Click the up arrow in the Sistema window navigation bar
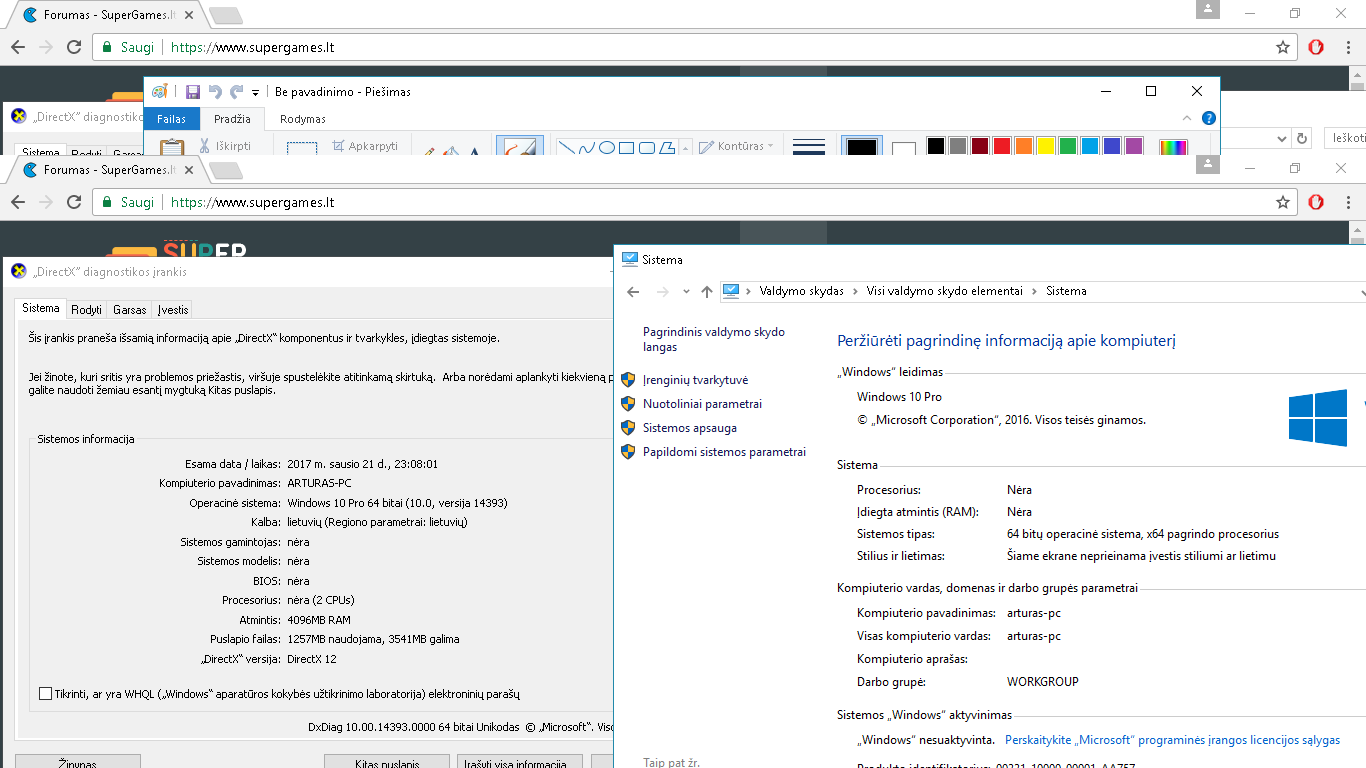This screenshot has width=1366, height=768. pos(707,292)
